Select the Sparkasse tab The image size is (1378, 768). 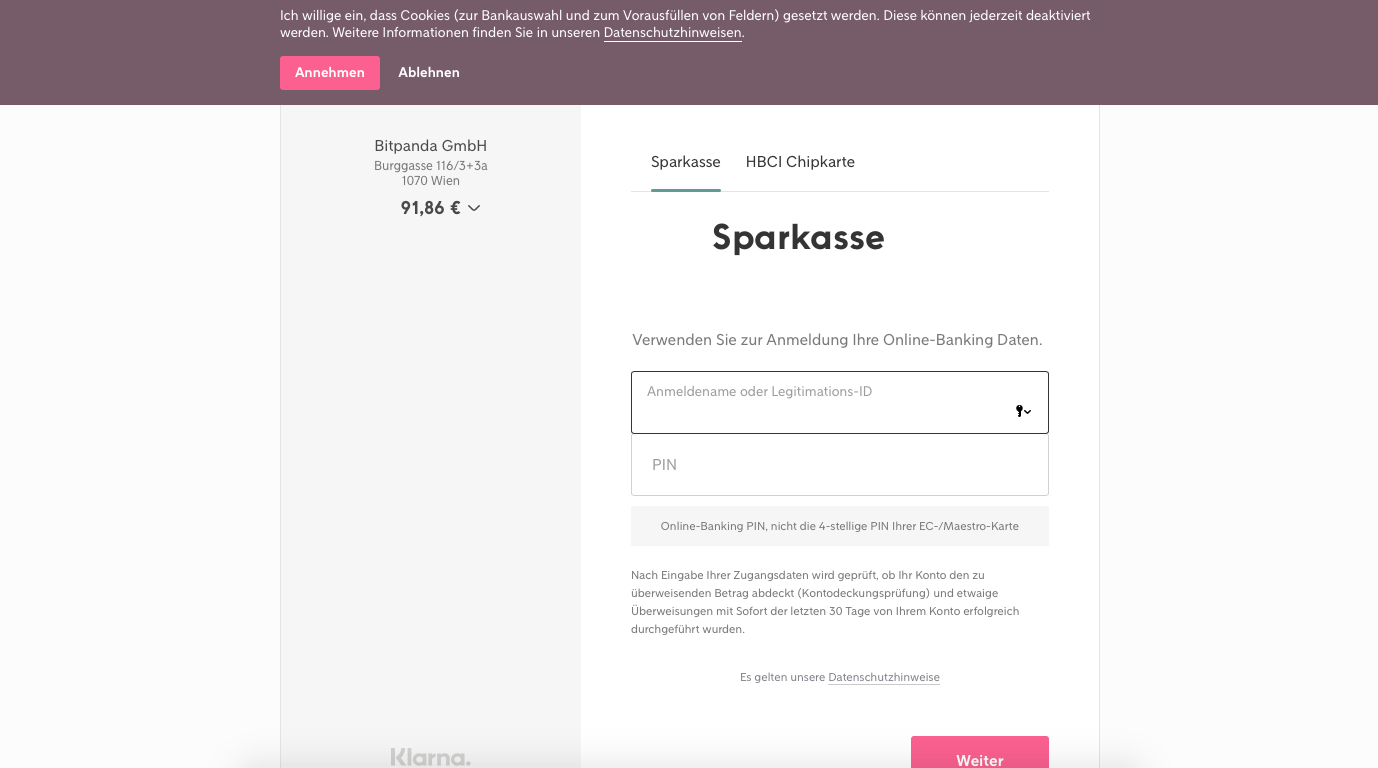(x=685, y=162)
